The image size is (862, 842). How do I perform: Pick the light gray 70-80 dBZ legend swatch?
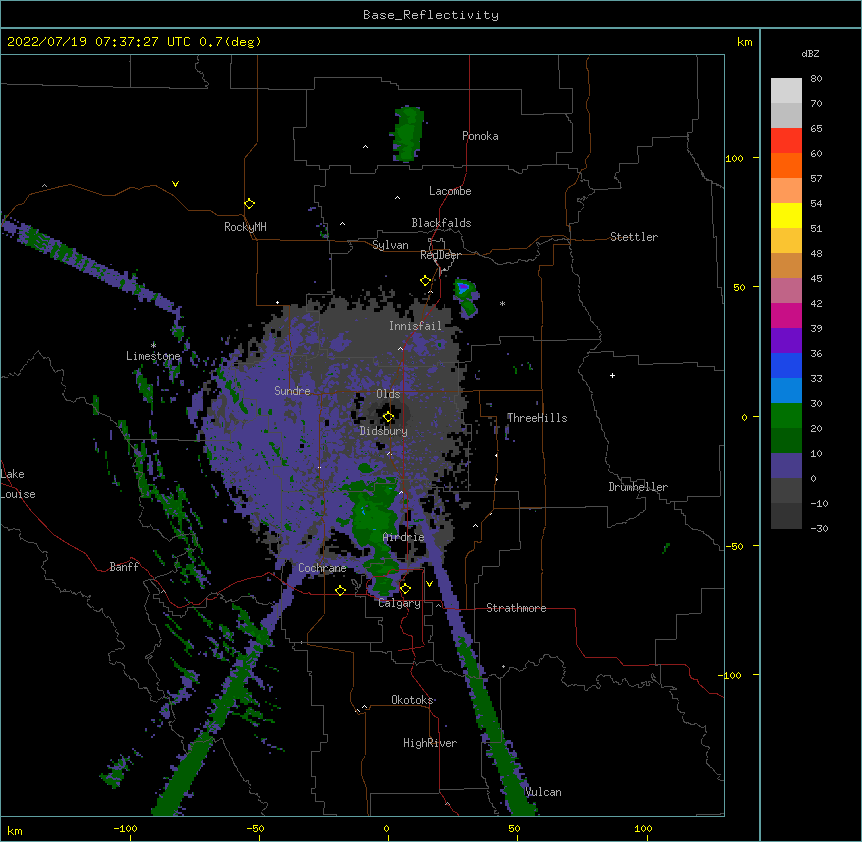coord(786,91)
